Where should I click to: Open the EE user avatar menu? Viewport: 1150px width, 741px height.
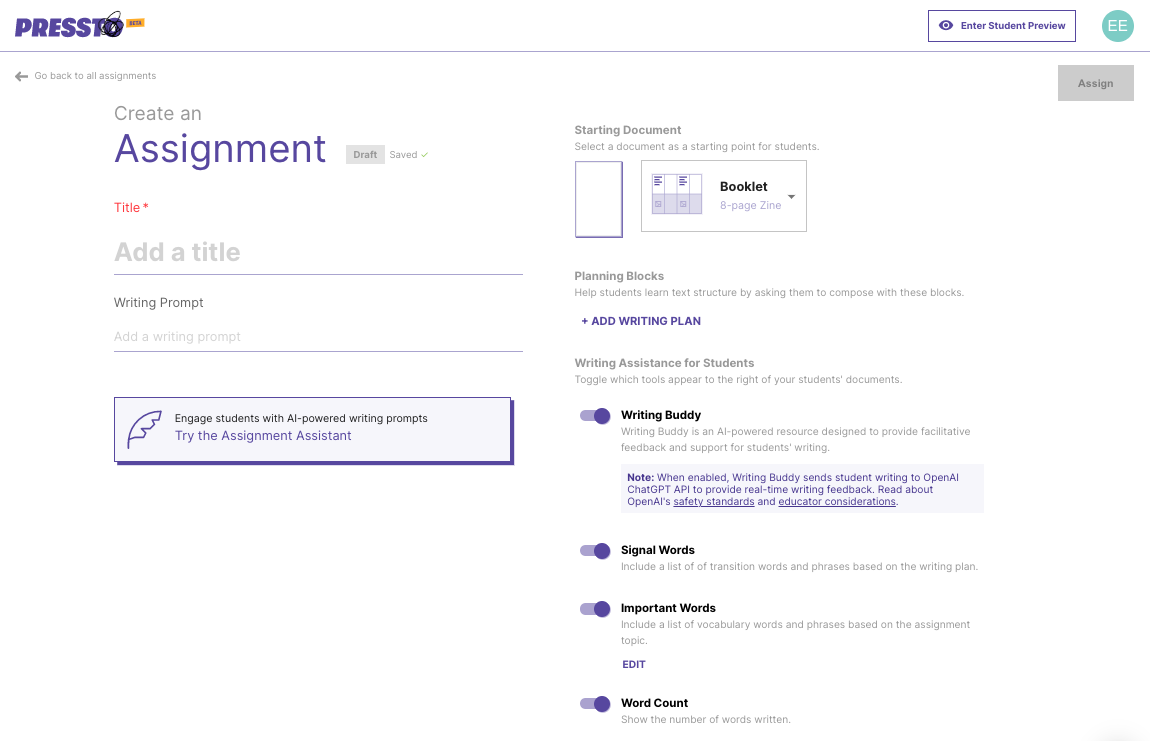click(x=1117, y=26)
